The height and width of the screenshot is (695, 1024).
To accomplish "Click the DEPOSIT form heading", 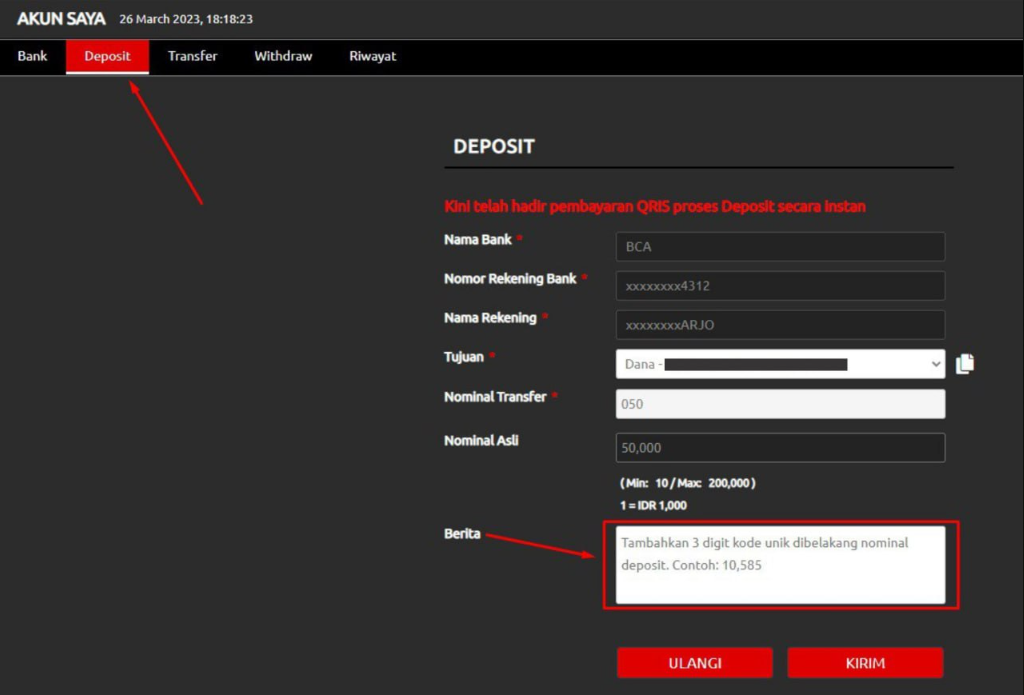I will coord(494,147).
